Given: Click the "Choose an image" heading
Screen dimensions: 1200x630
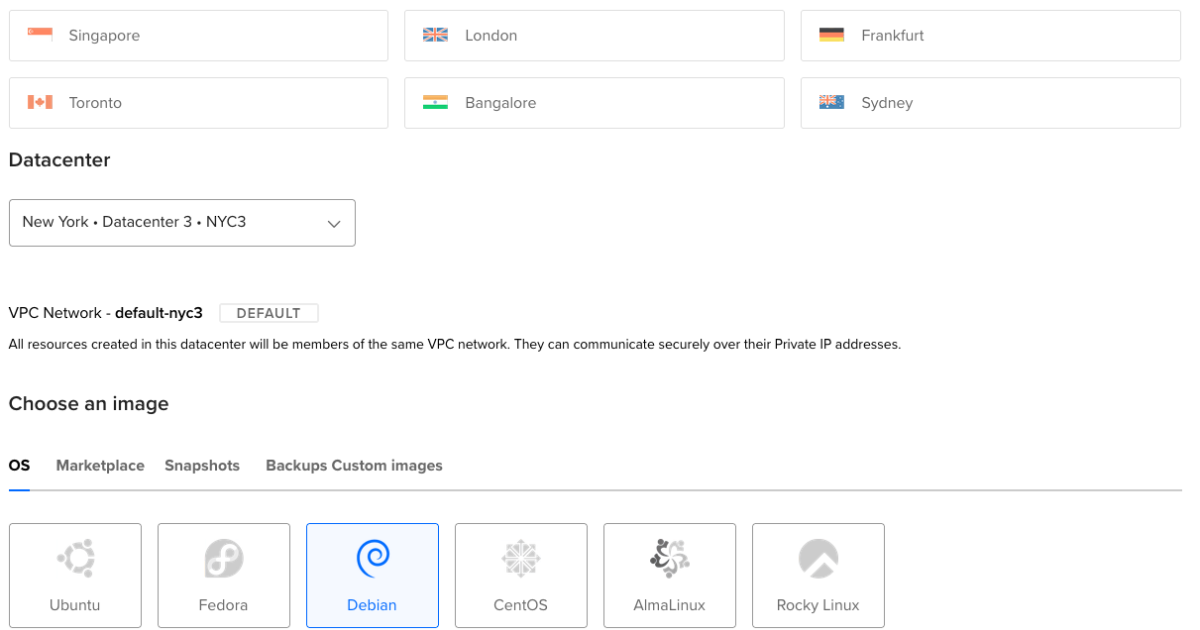Looking at the screenshot, I should tap(89, 404).
